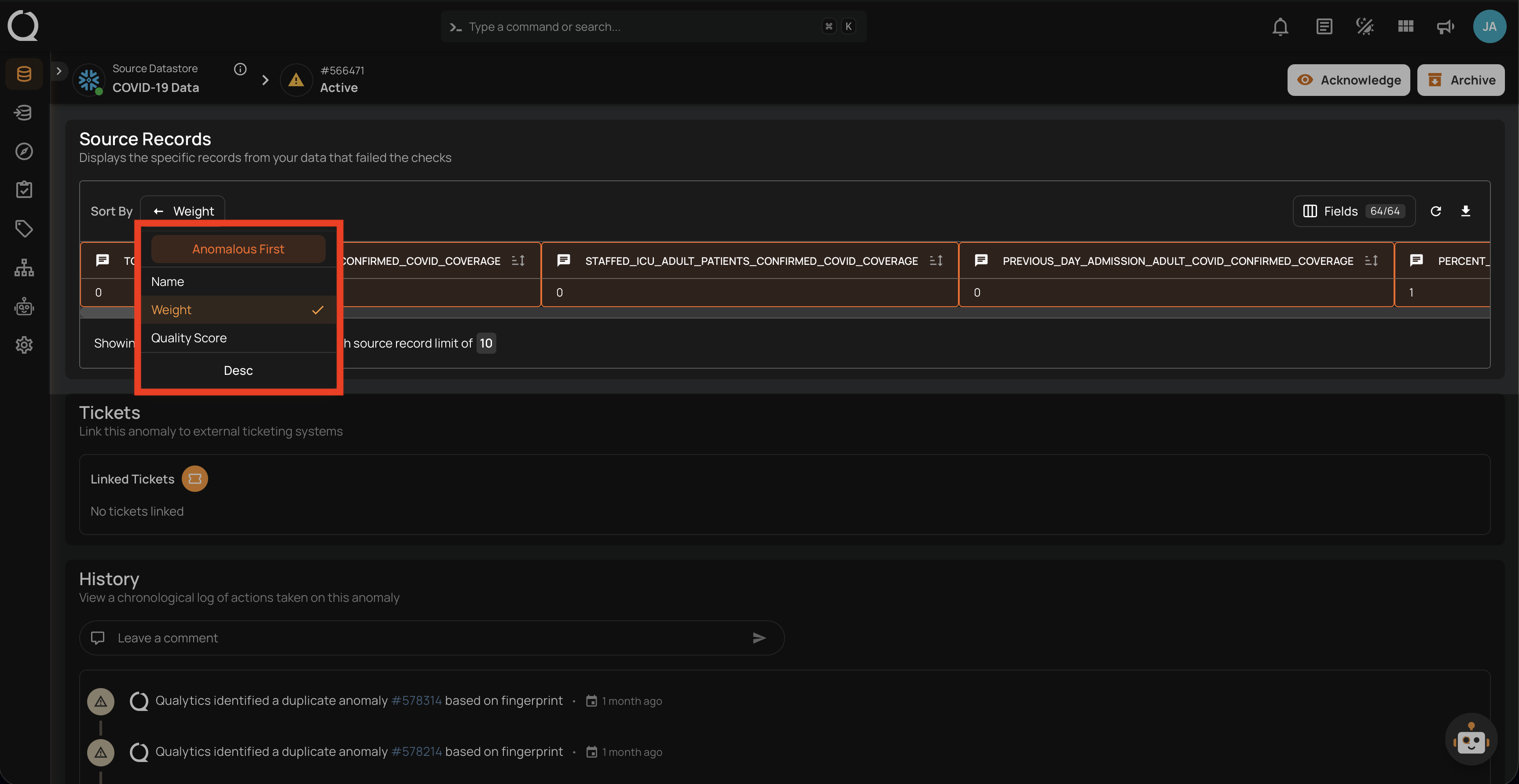Image resolution: width=1519 pixels, height=784 pixels.
Task: Open the checks clipboard sidebar icon
Action: click(24, 190)
